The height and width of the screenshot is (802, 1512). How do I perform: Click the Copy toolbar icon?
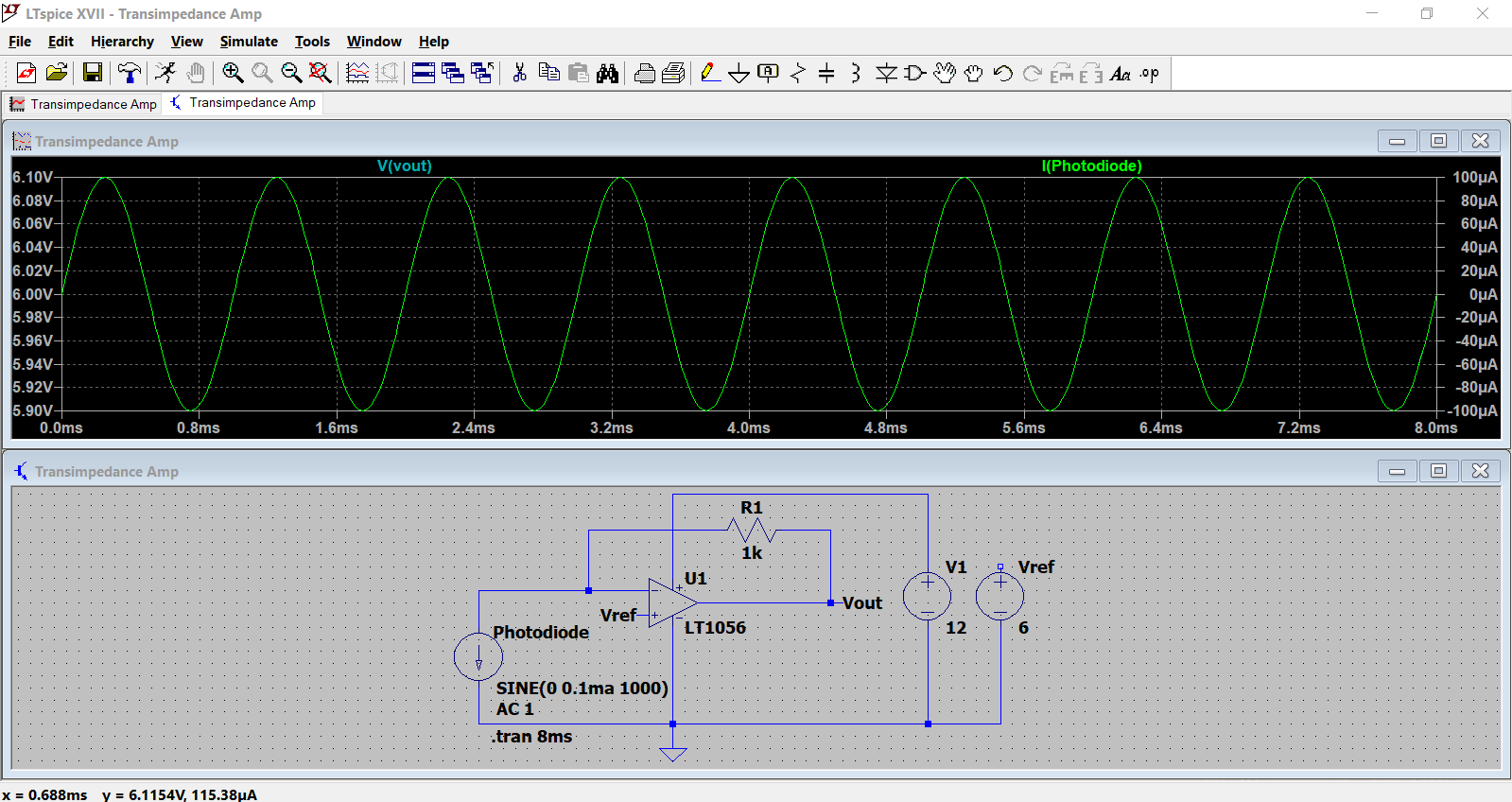[x=548, y=73]
